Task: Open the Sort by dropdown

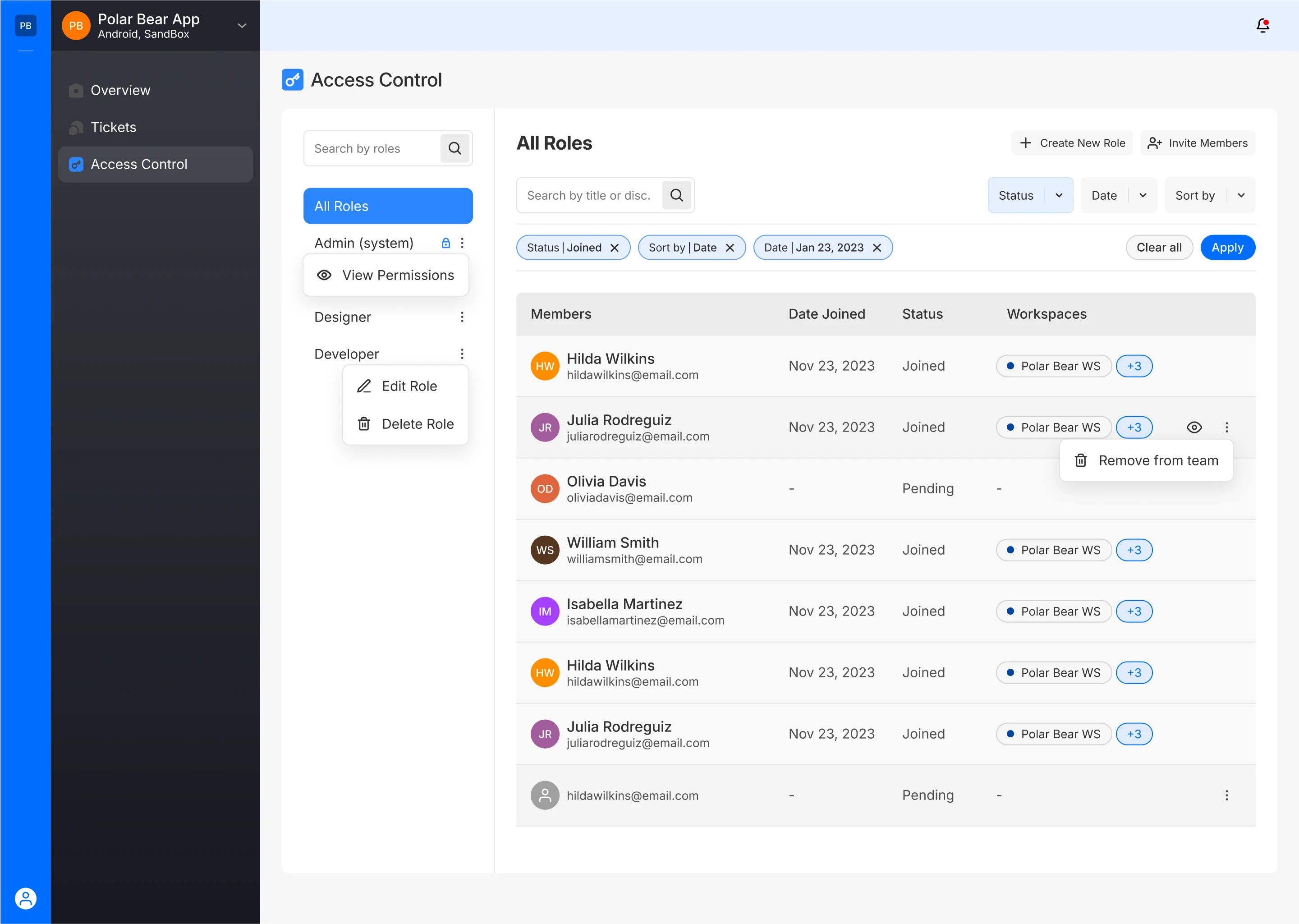Action: pyautogui.click(x=1240, y=195)
